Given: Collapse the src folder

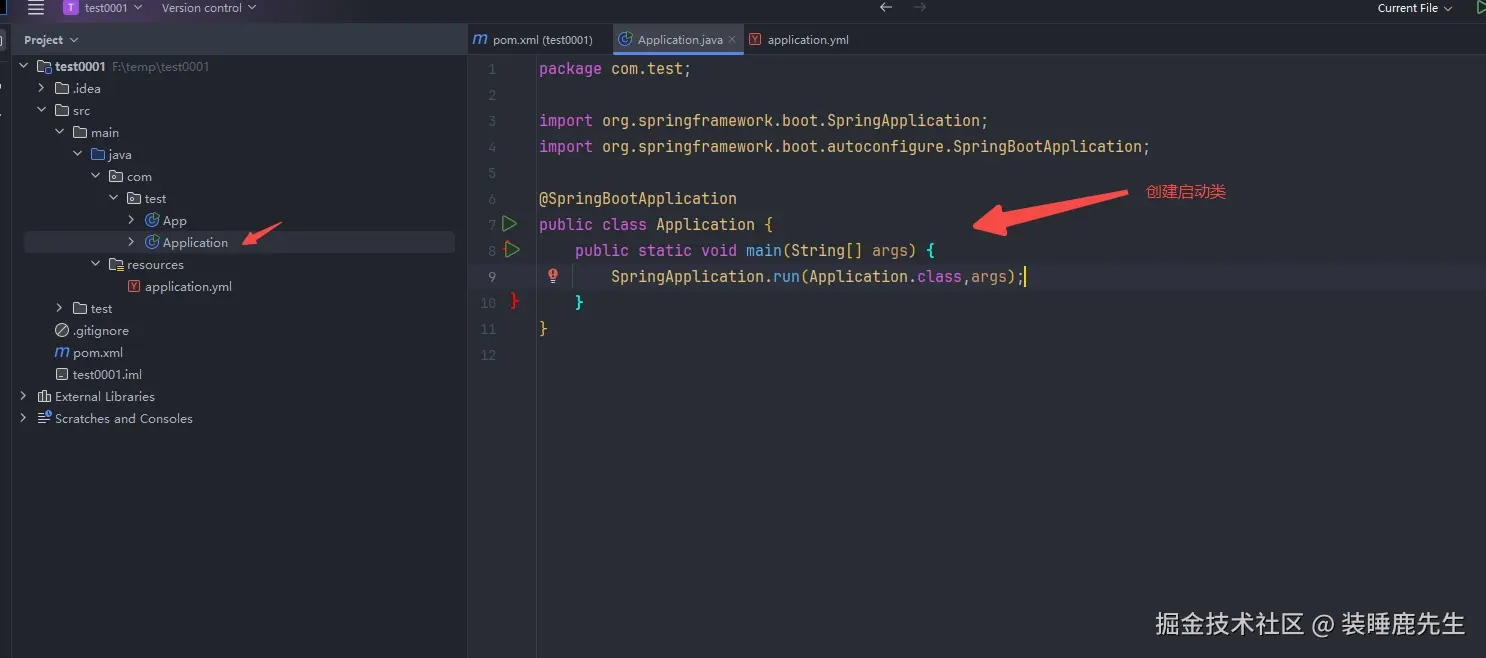Looking at the screenshot, I should [41, 111].
